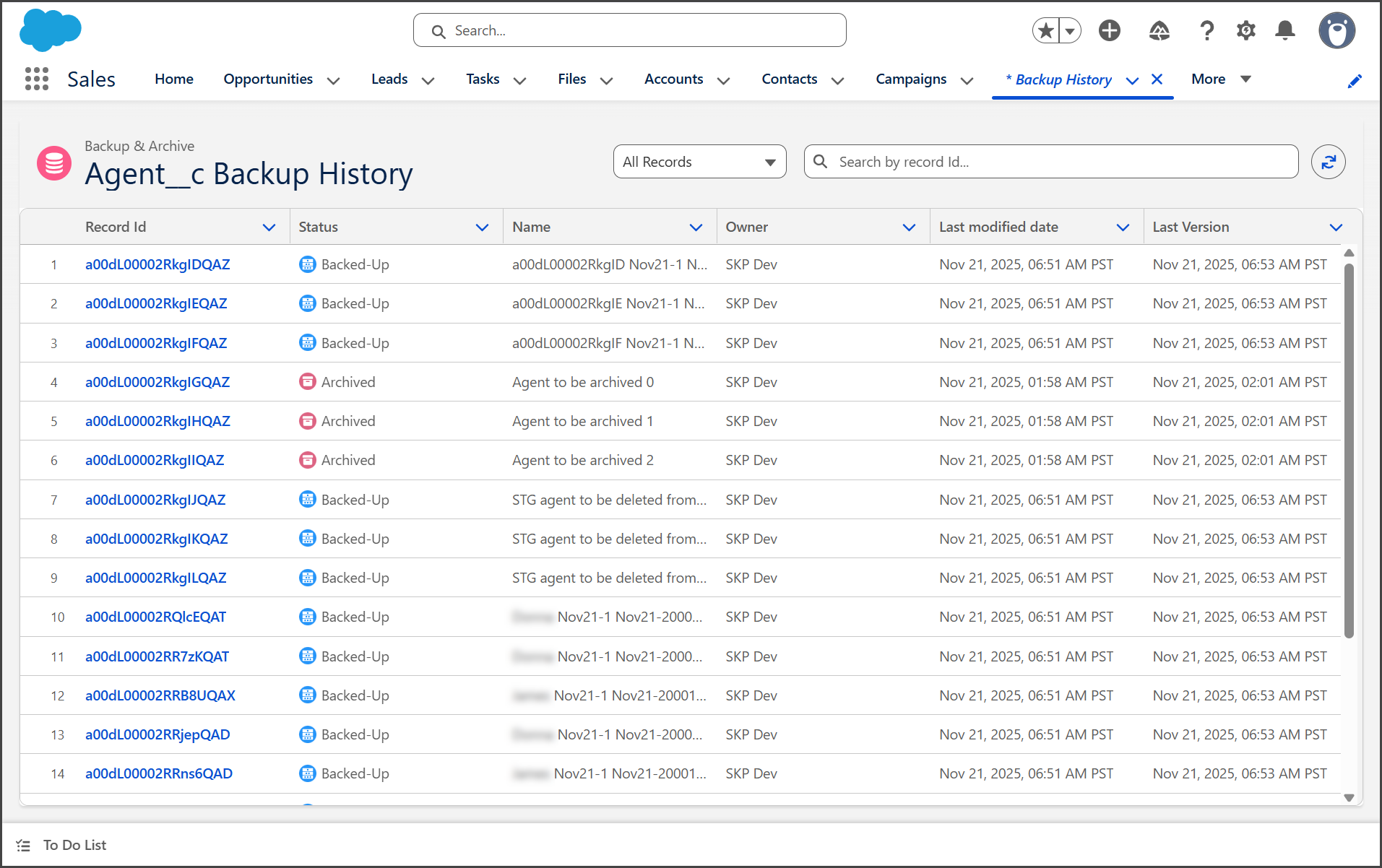Go to the Home tab
This screenshot has width=1382, height=868.
tap(173, 79)
